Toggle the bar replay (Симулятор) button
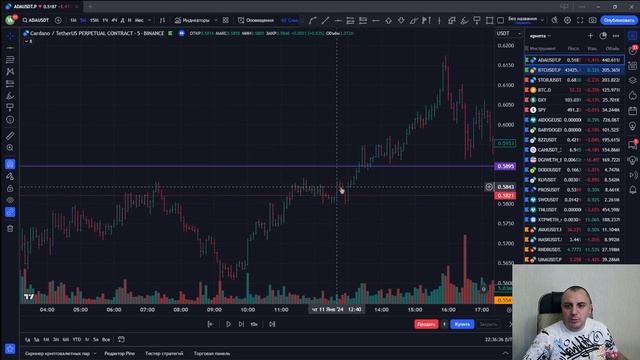This screenshot has width=640, height=360. (x=290, y=20)
